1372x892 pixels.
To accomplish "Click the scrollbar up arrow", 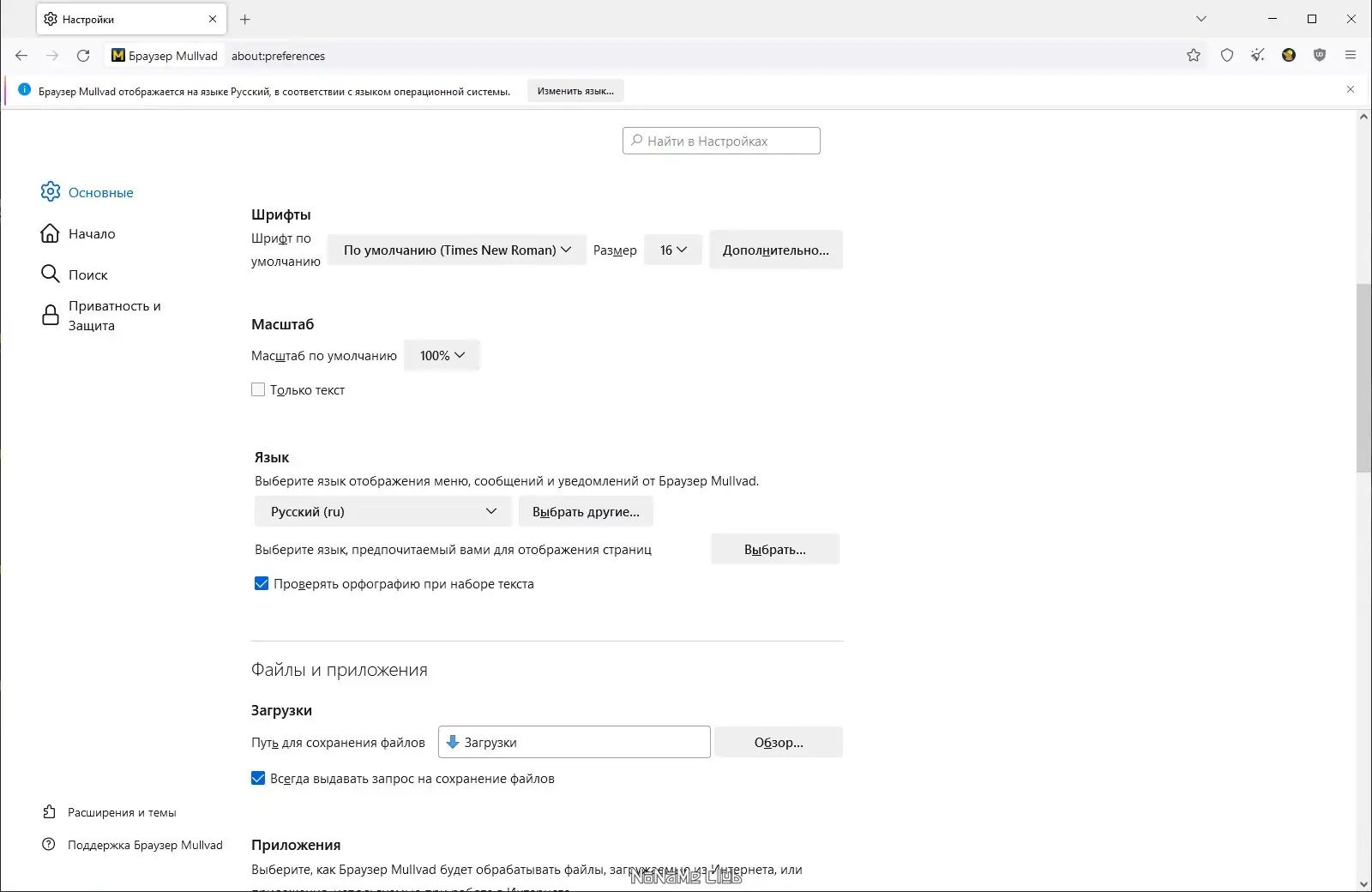I will click(1363, 117).
